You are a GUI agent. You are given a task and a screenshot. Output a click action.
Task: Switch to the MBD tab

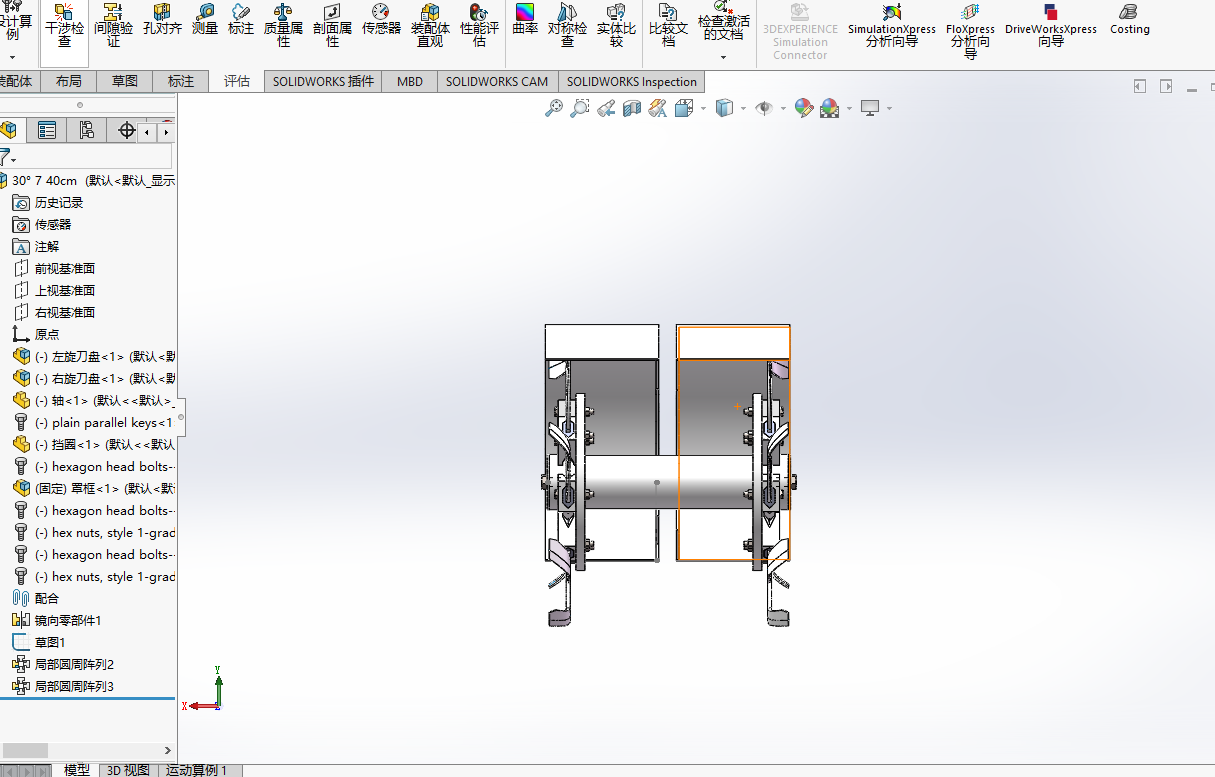pos(410,81)
